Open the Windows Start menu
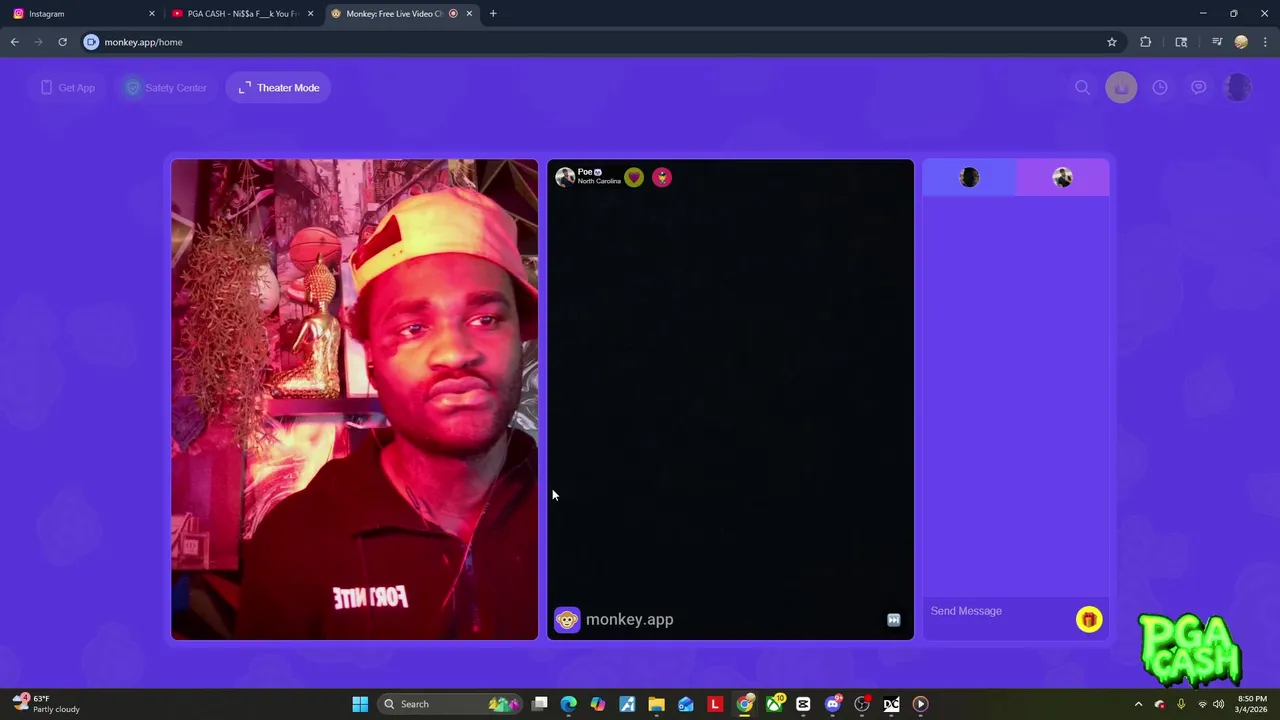1280x720 pixels. 360,704
